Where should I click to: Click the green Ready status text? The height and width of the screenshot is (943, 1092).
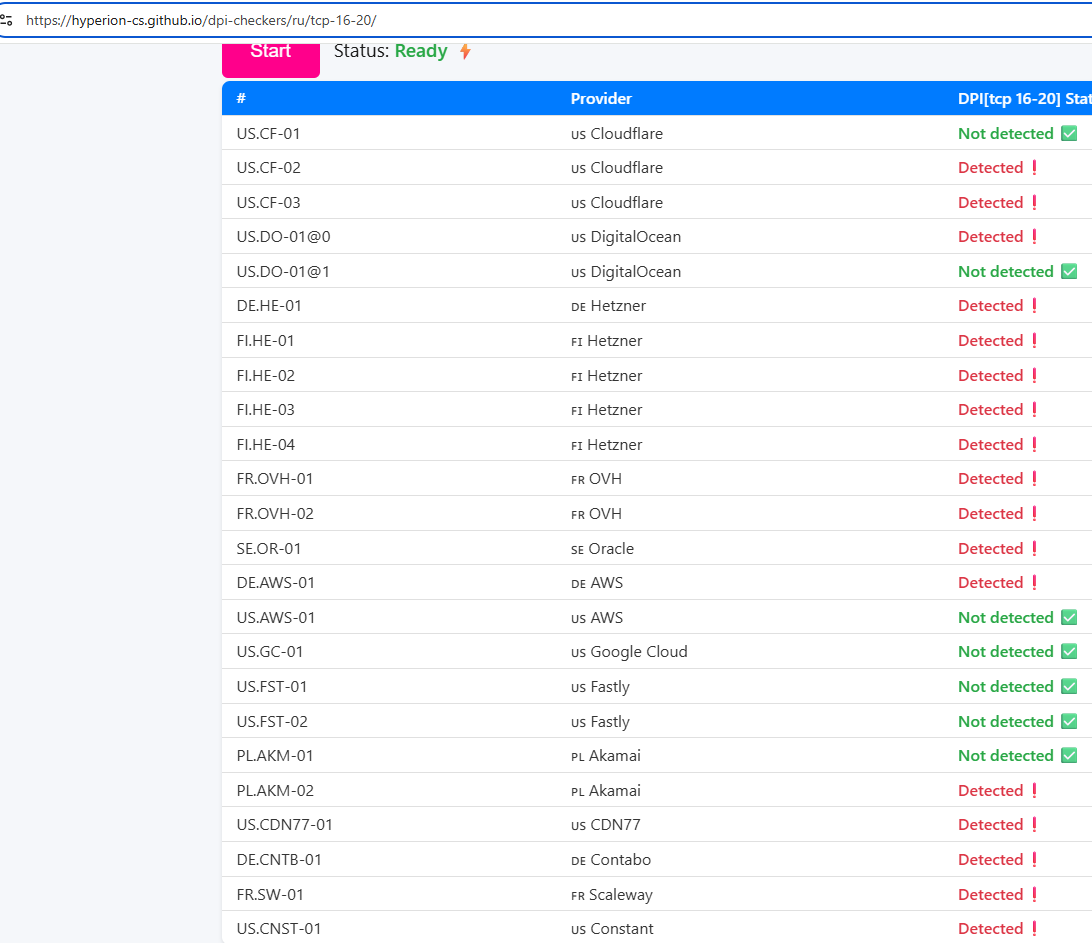pos(421,51)
